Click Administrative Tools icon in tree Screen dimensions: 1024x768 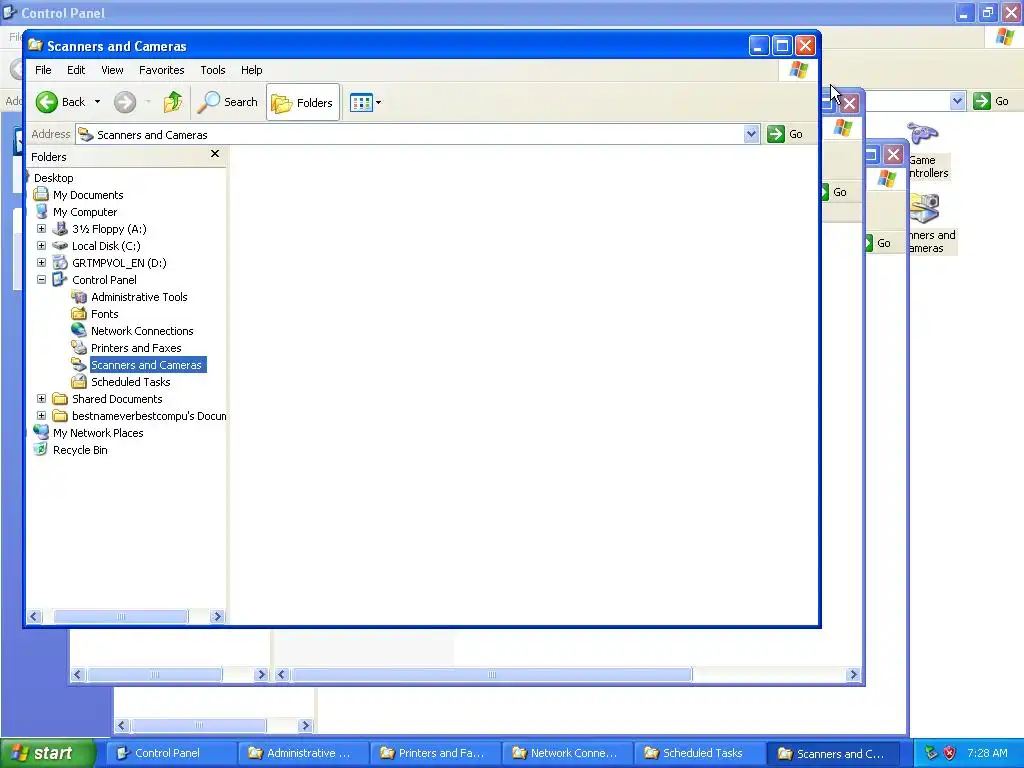[79, 296]
